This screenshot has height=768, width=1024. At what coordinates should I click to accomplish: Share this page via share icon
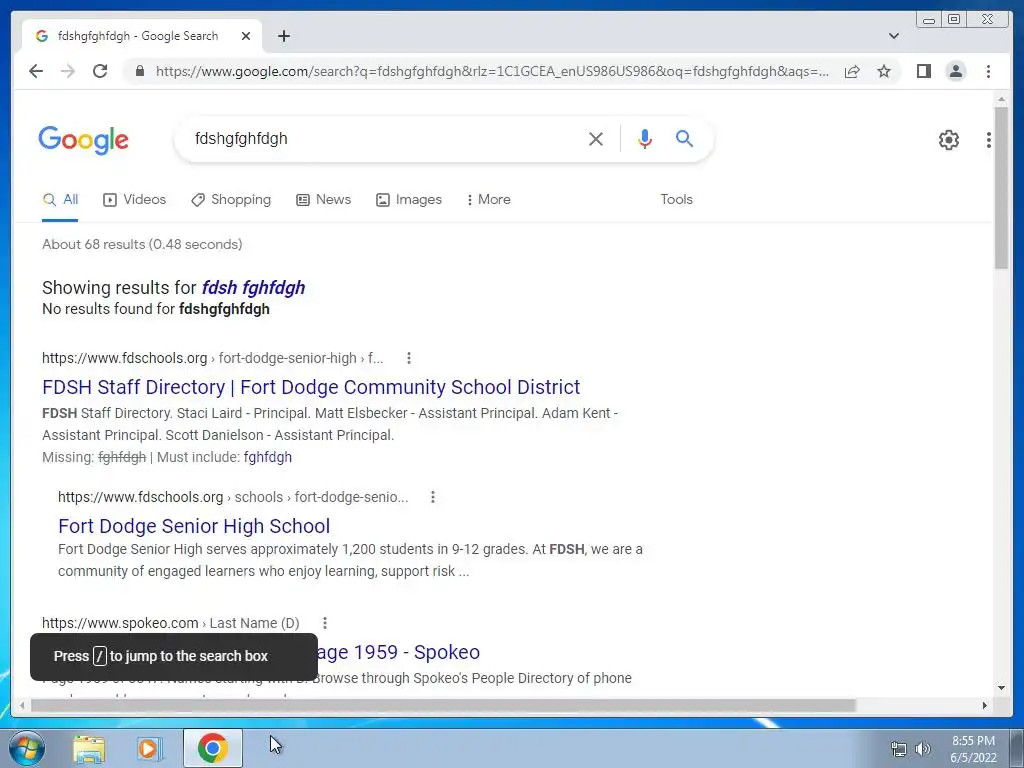[852, 71]
